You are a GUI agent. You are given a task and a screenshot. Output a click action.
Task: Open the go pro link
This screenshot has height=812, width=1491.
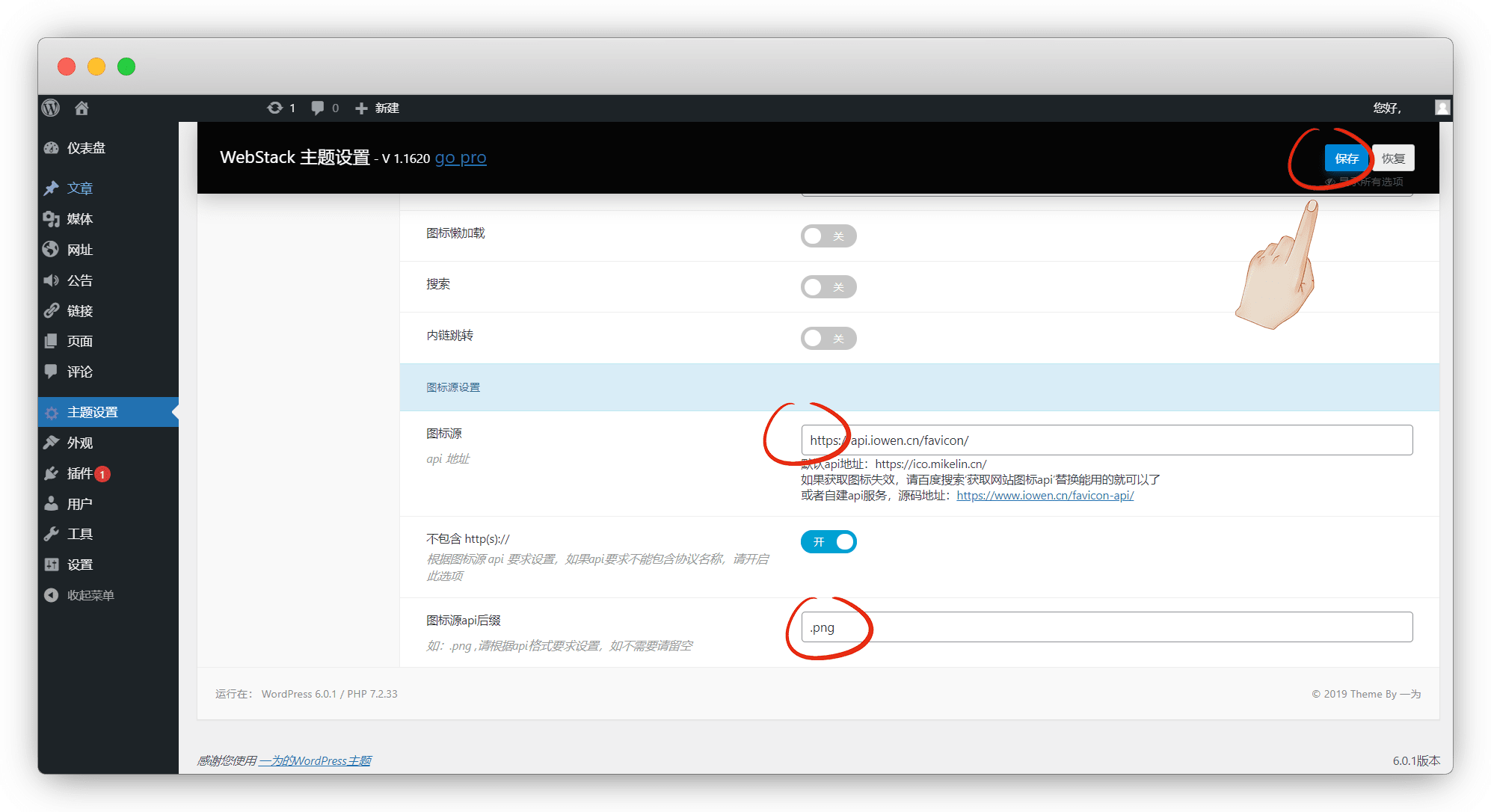(x=461, y=158)
